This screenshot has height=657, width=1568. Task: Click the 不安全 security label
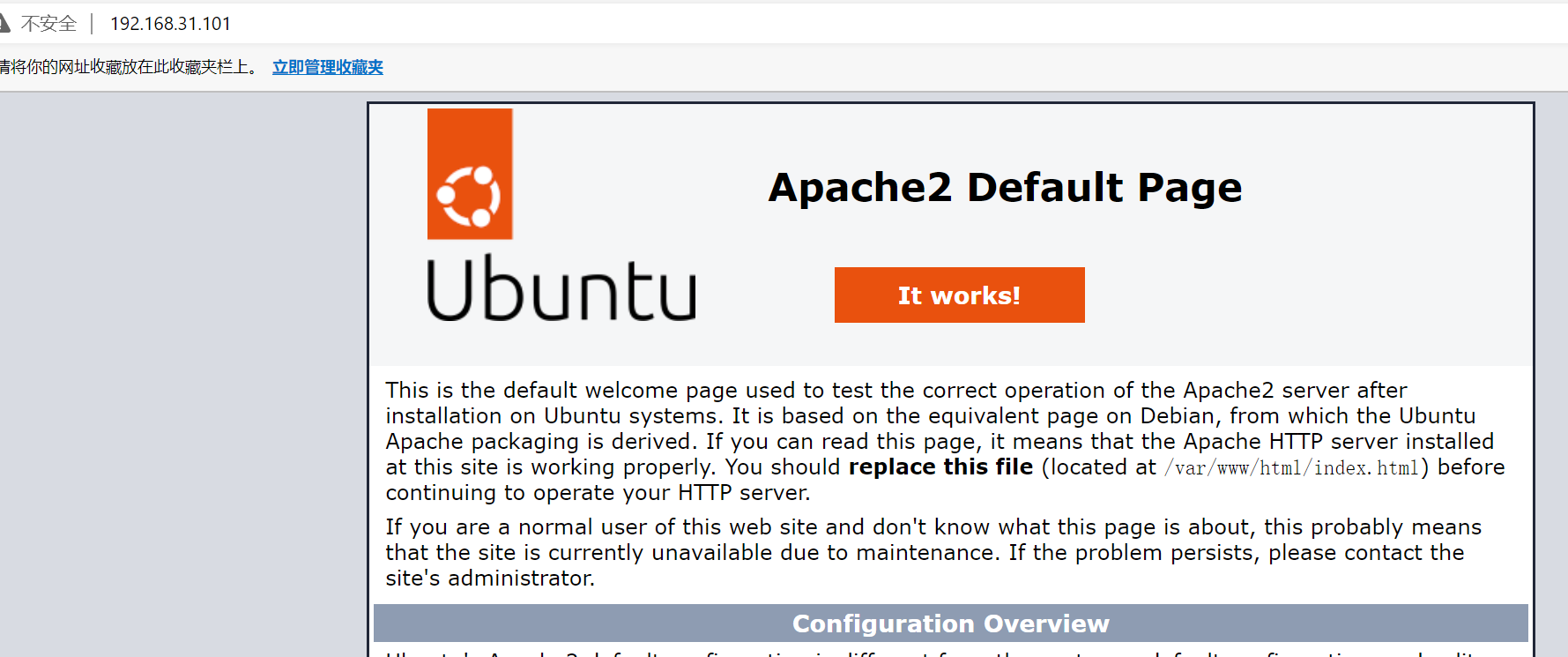[48, 24]
